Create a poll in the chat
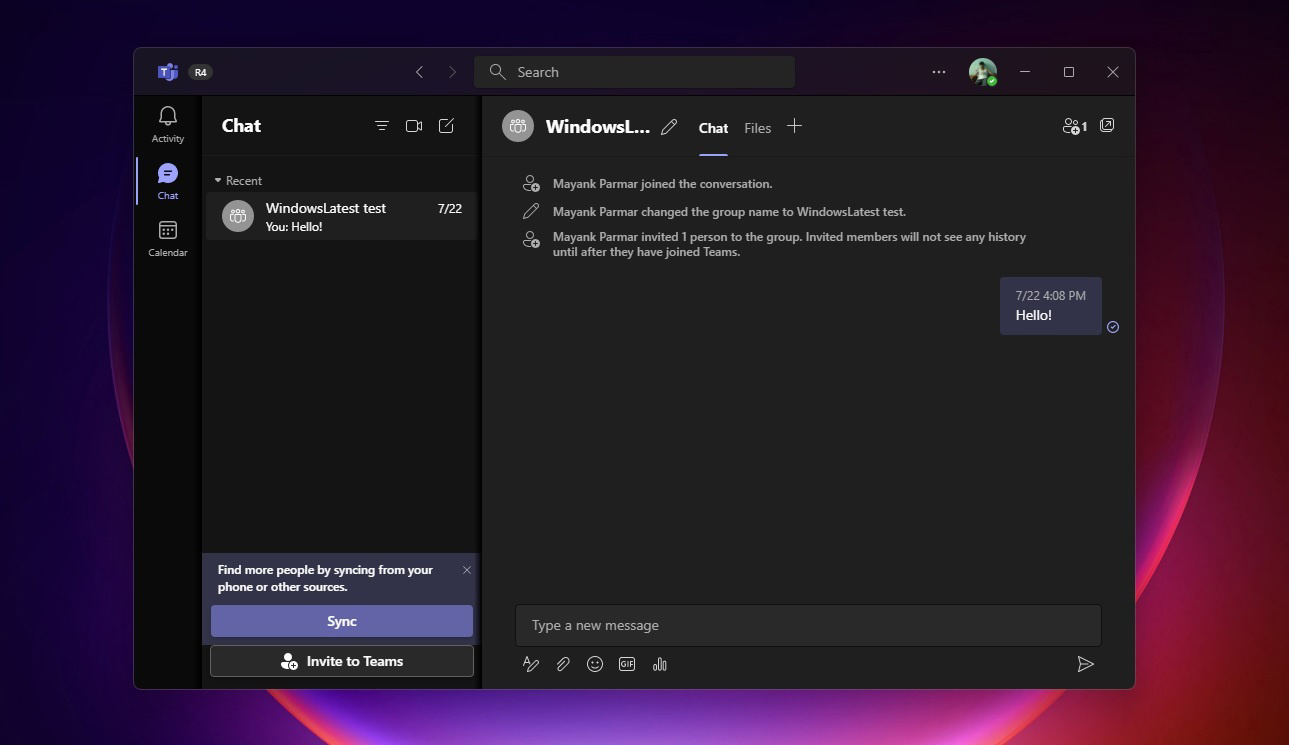Screen dimensions: 1289x745 point(659,664)
